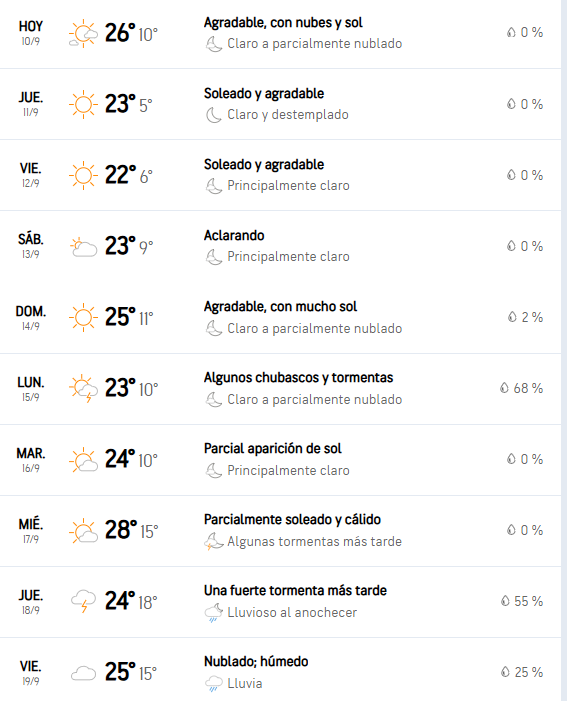This screenshot has width=567, height=701.
Task: Select 'Algunos chubascos y tormentas' description
Action: tap(298, 378)
